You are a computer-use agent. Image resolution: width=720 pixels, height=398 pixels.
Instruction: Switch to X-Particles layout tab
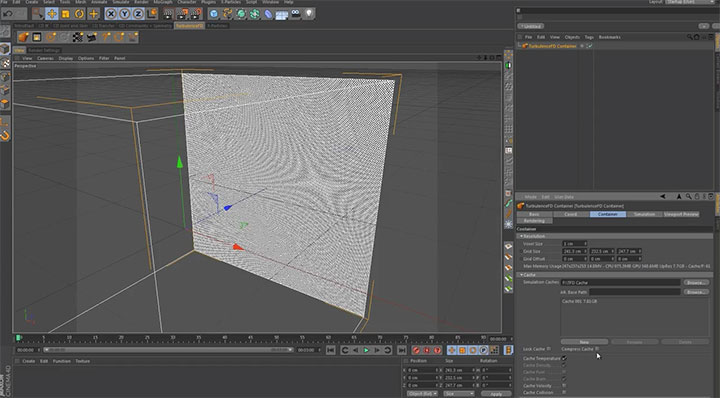pyautogui.click(x=217, y=26)
